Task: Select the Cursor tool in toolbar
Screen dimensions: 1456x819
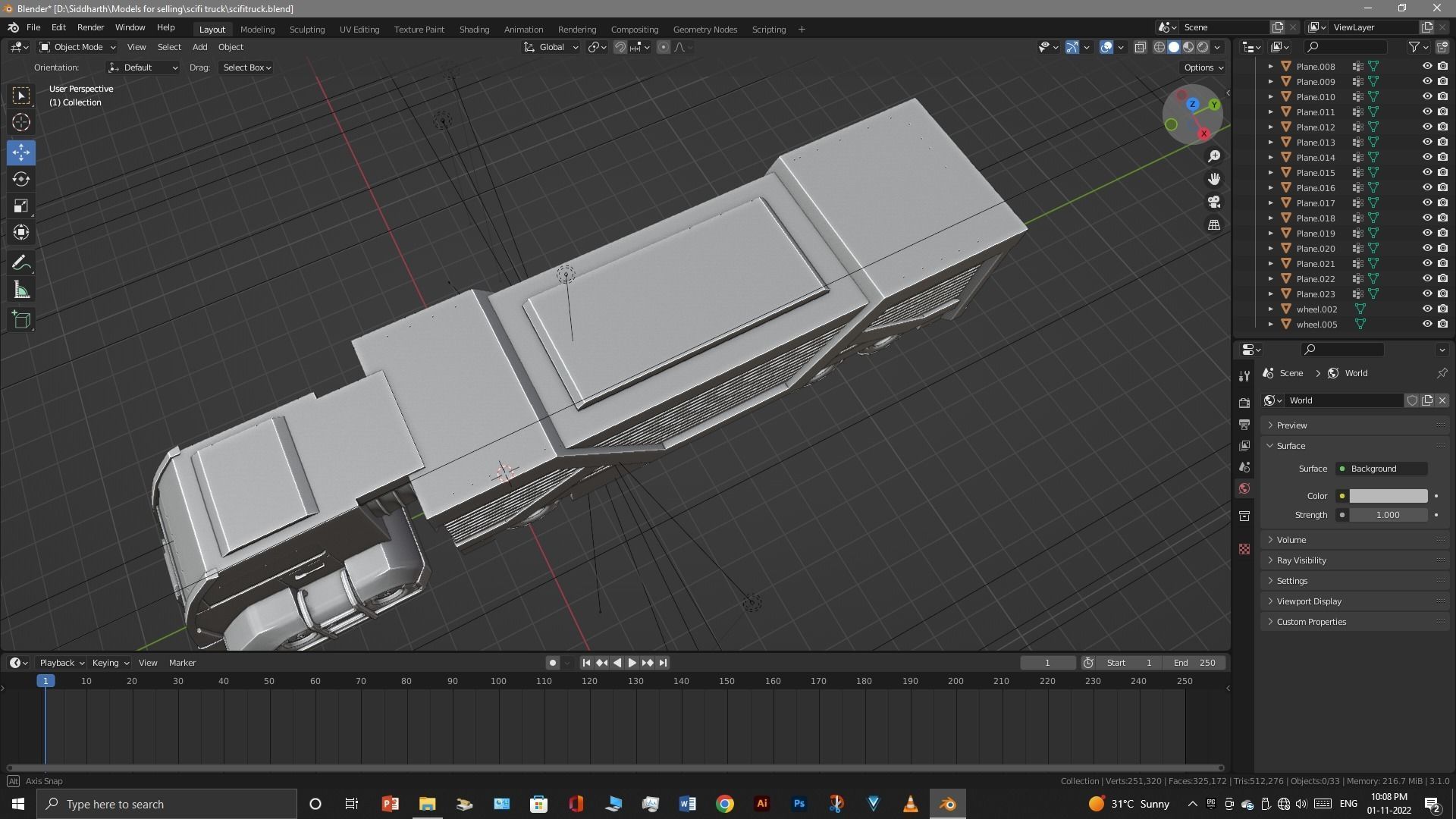Action: click(x=21, y=122)
